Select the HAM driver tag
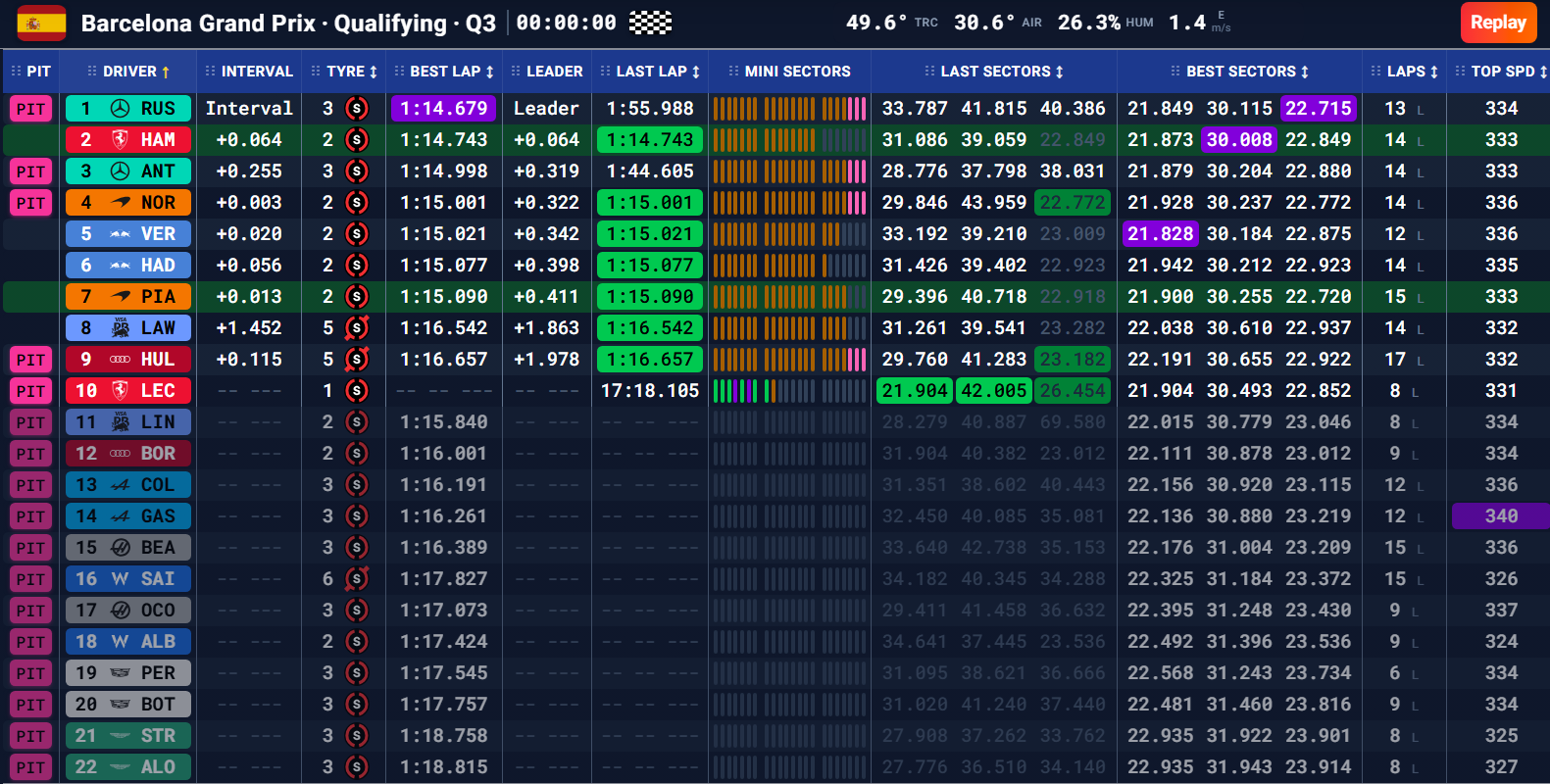The height and width of the screenshot is (784, 1550). coord(128,140)
